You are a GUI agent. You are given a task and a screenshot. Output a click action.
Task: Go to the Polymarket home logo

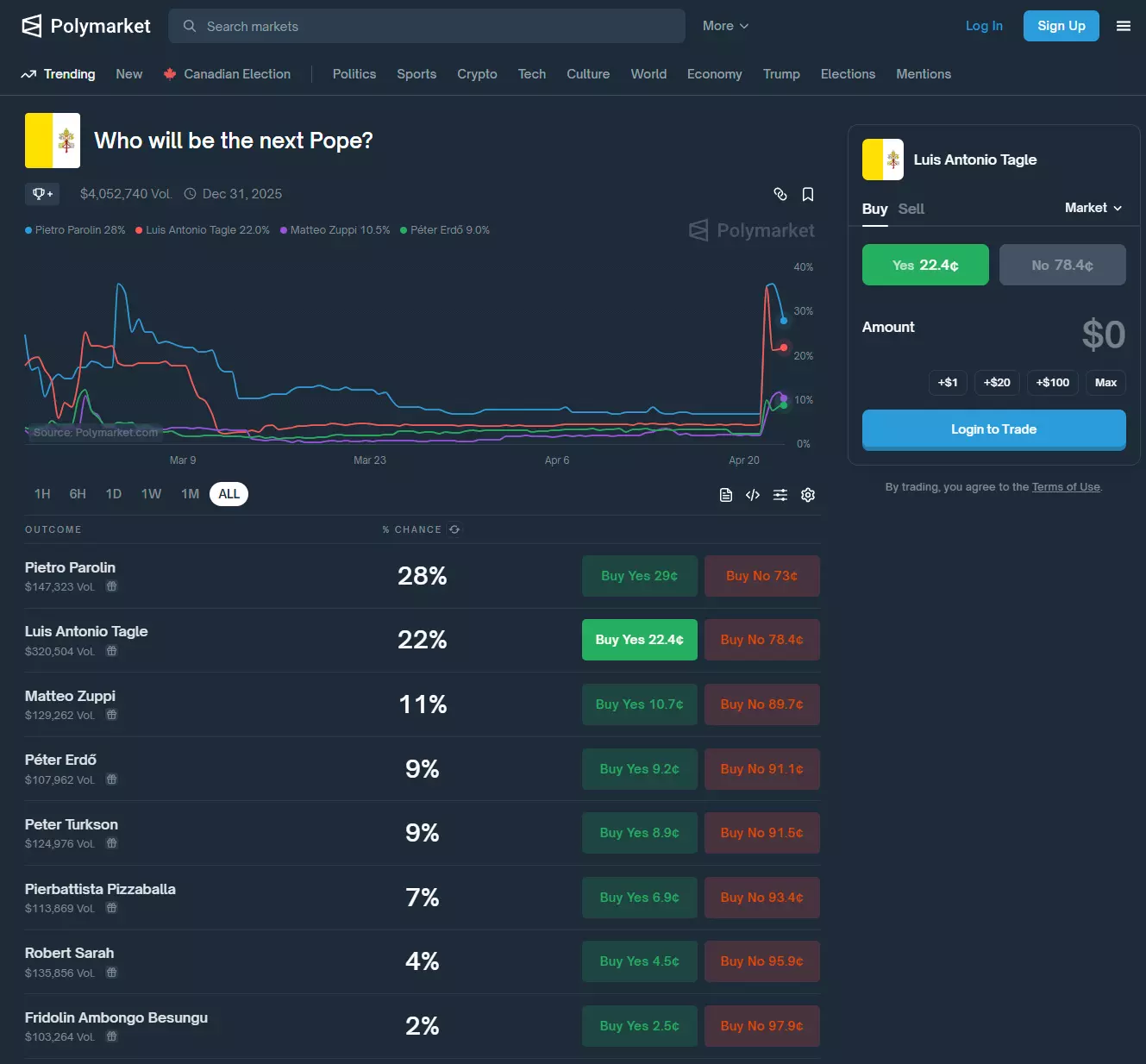pyautogui.click(x=86, y=26)
